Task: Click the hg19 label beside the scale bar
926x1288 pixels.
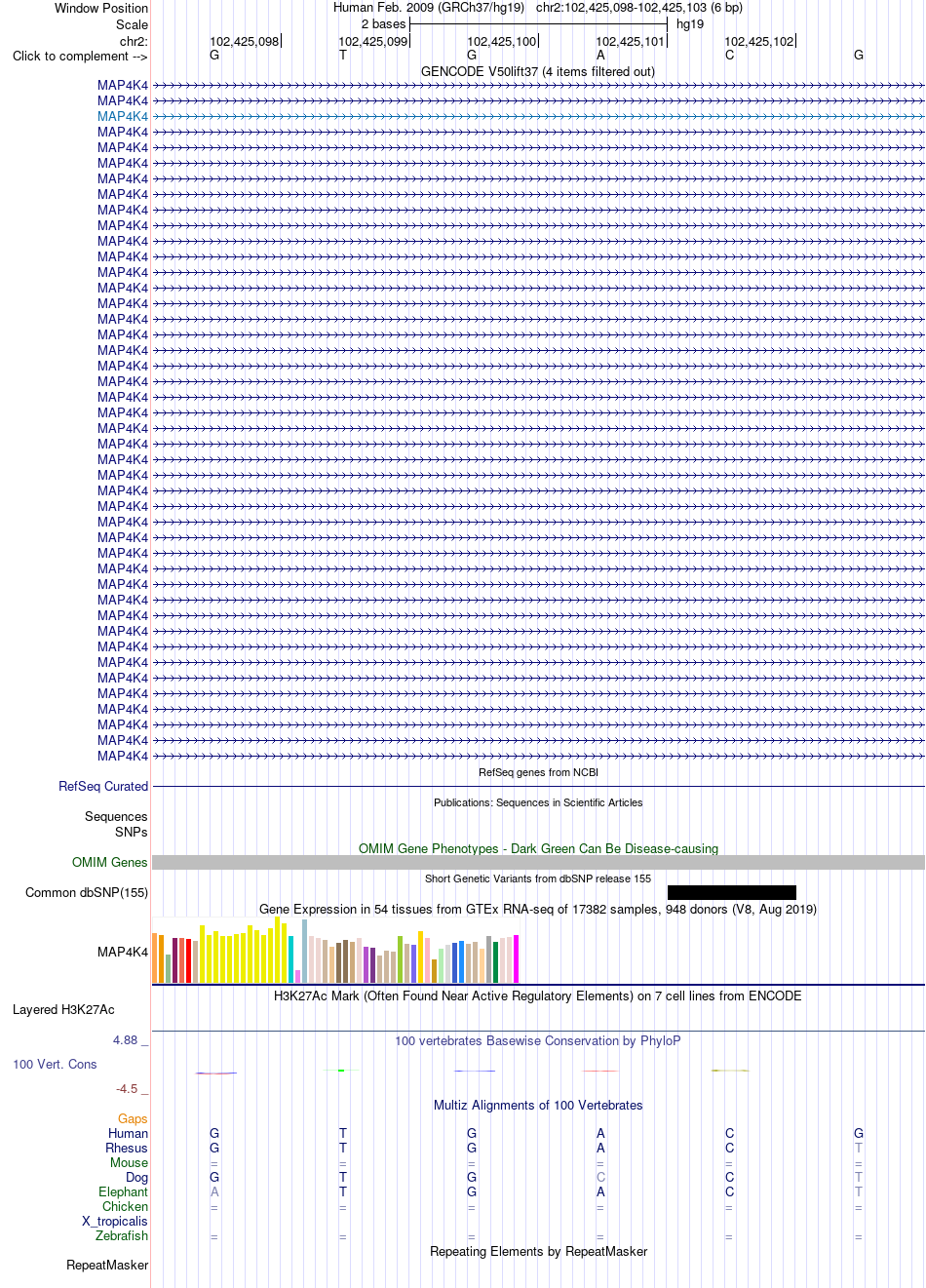Action: click(690, 24)
